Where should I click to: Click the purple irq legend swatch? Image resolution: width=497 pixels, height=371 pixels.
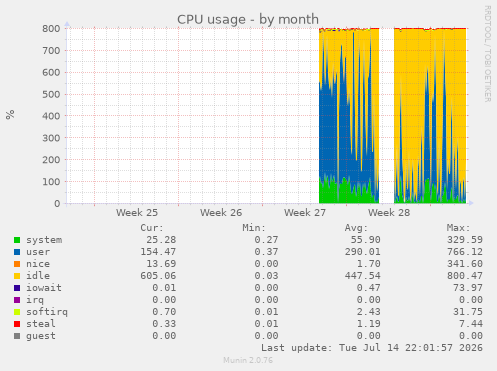pyautogui.click(x=17, y=300)
